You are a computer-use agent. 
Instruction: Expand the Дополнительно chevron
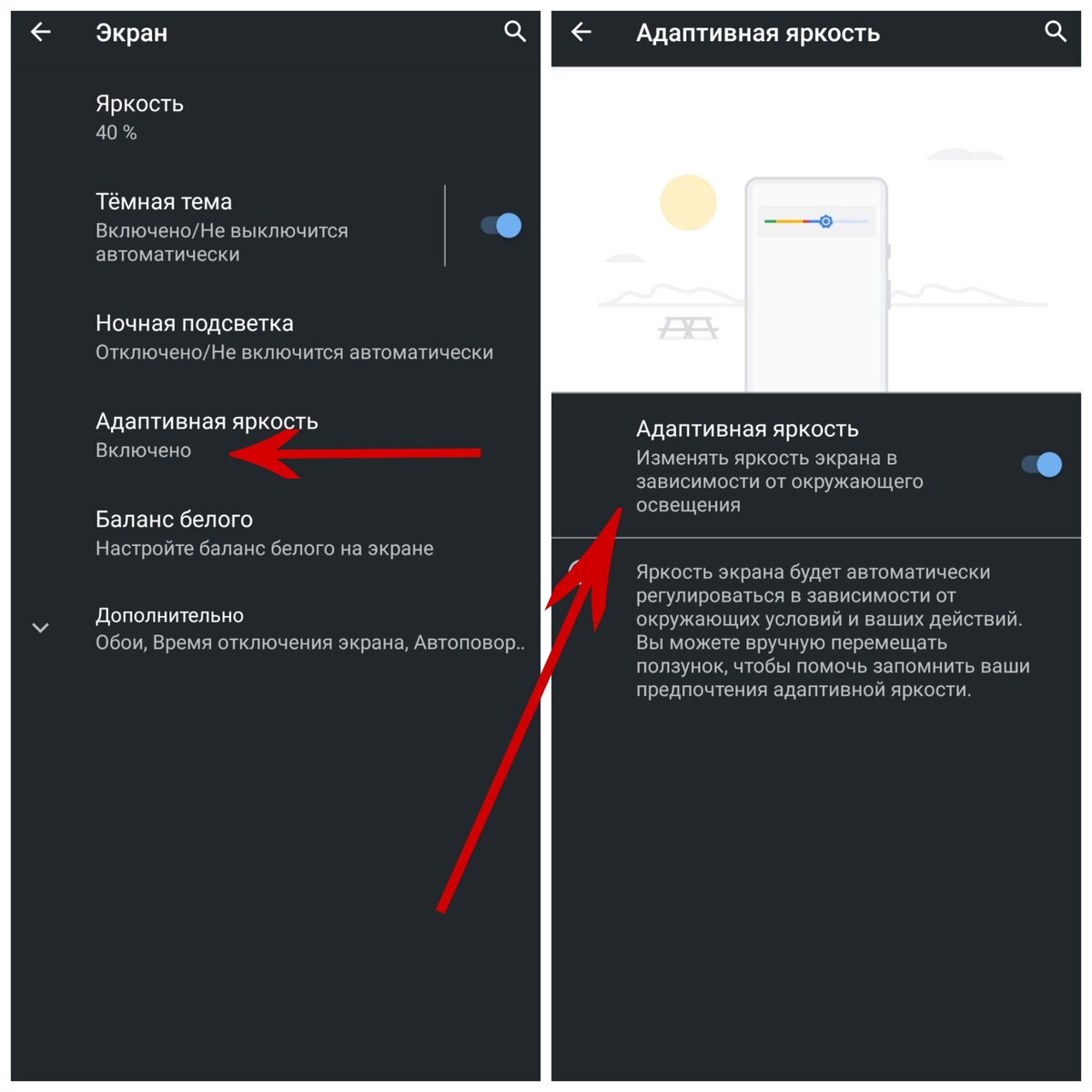coord(41,628)
